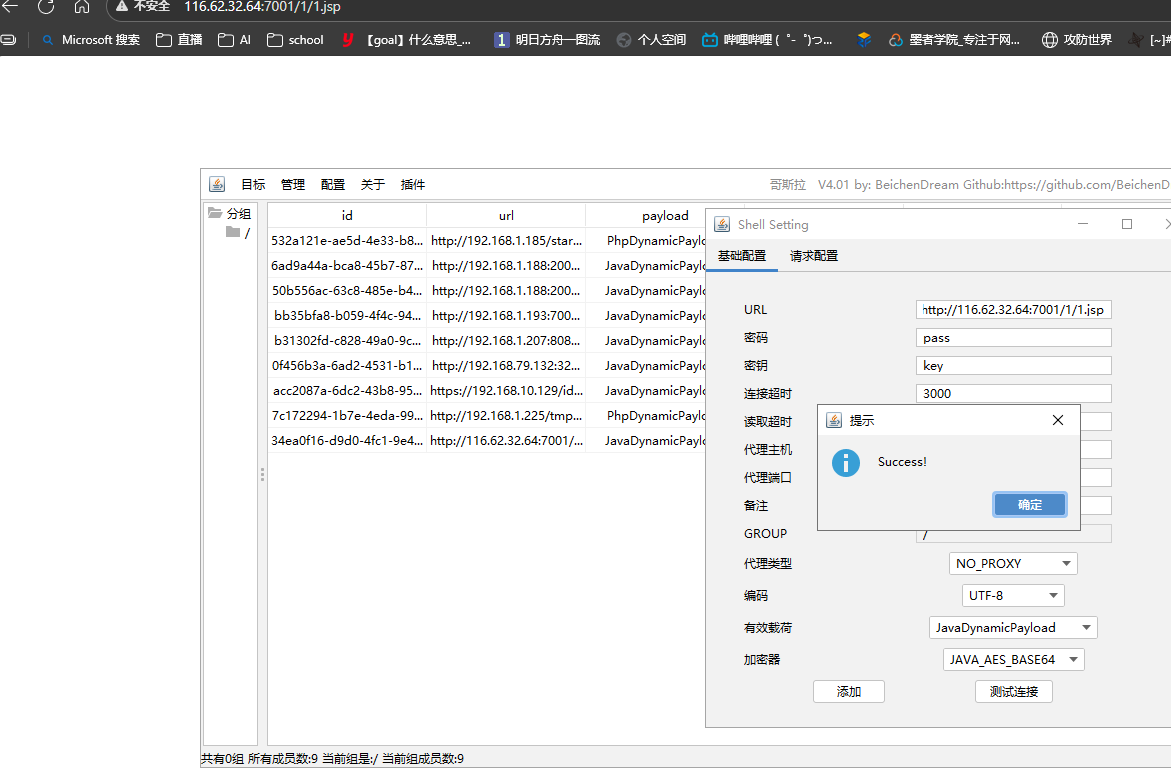The image size is (1171, 784).
Task: Click the browser refresh icon
Action: tap(45, 7)
